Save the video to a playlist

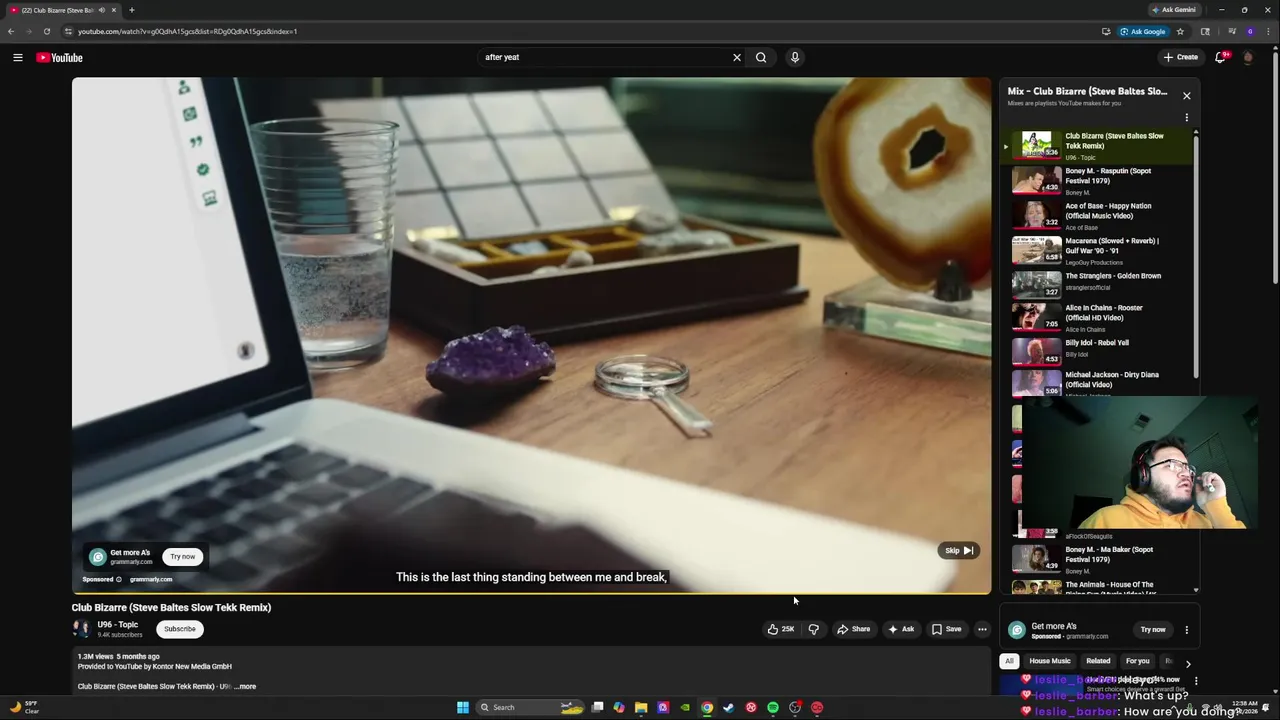tap(946, 629)
